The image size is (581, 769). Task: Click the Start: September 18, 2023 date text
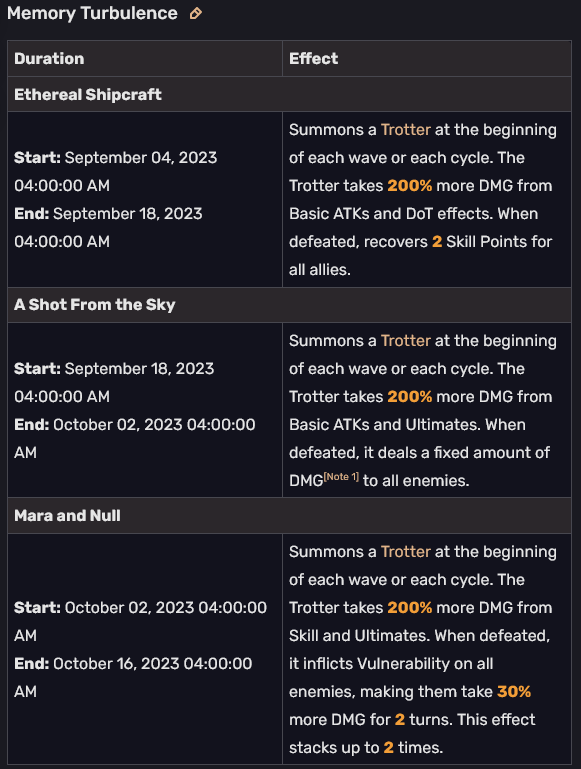pos(114,383)
